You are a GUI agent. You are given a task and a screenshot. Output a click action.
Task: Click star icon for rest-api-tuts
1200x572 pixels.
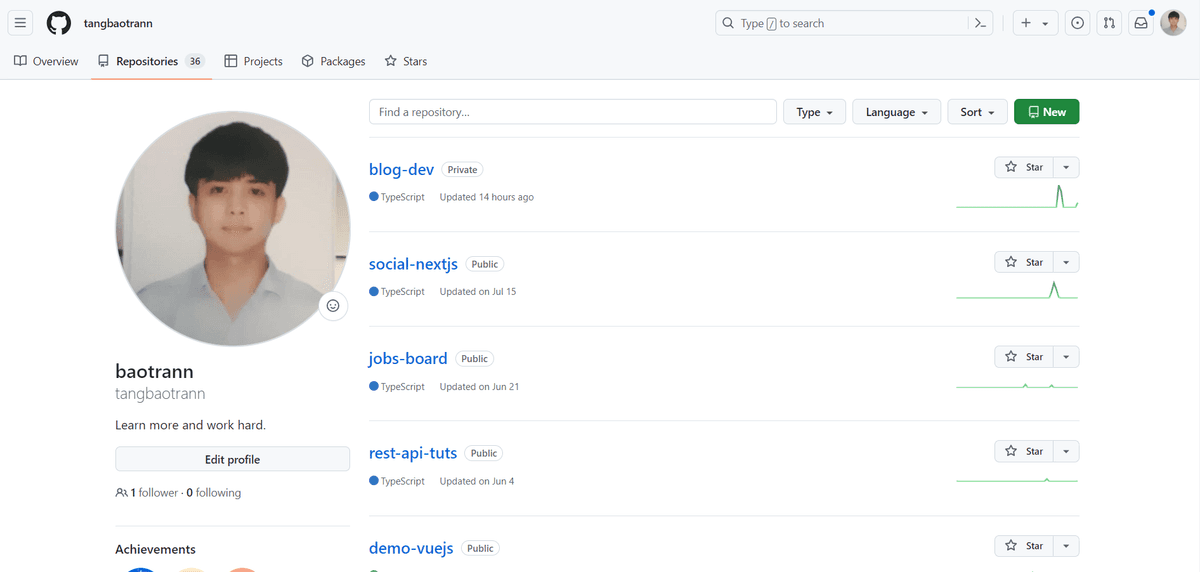tap(1011, 451)
